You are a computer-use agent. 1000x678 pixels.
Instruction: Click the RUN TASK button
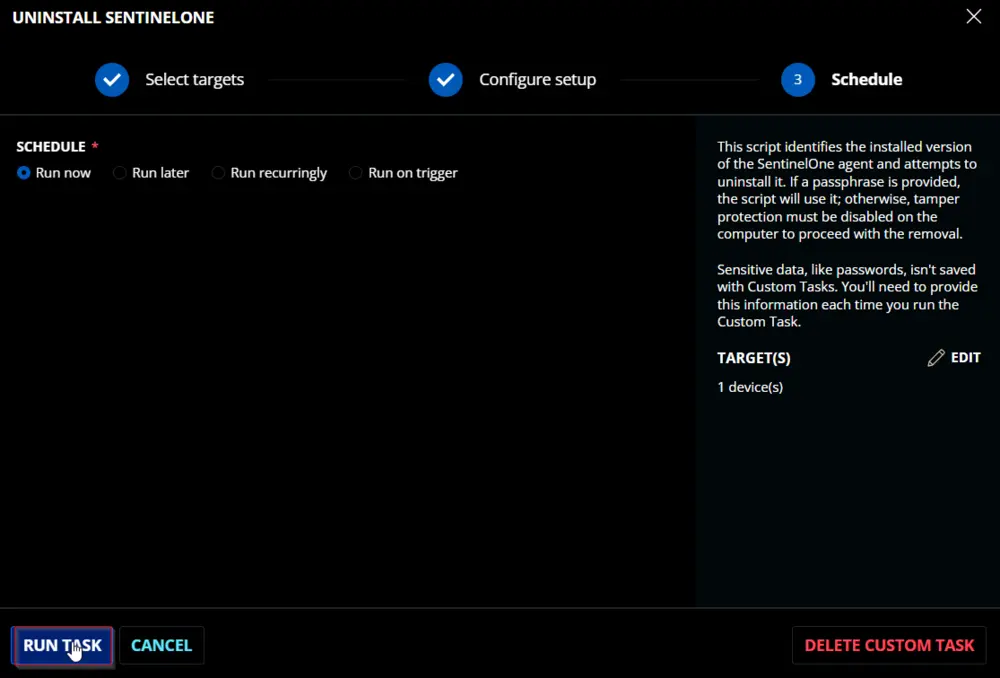[62, 645]
